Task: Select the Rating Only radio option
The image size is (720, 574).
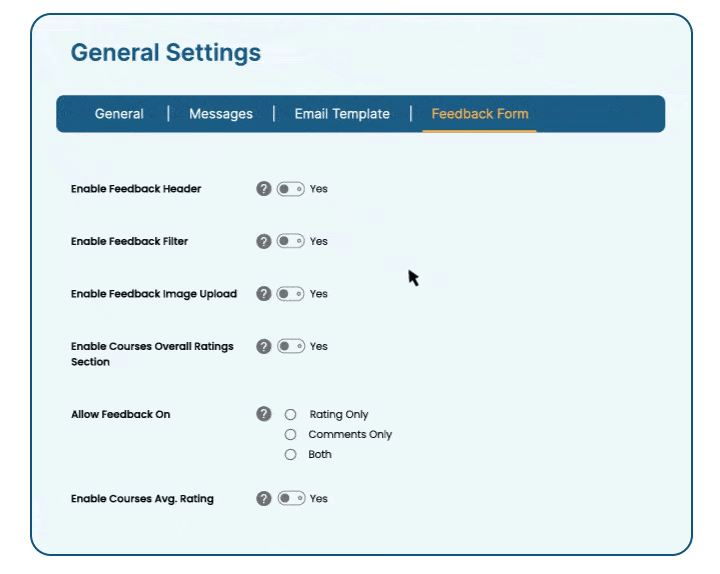Action: (x=290, y=415)
